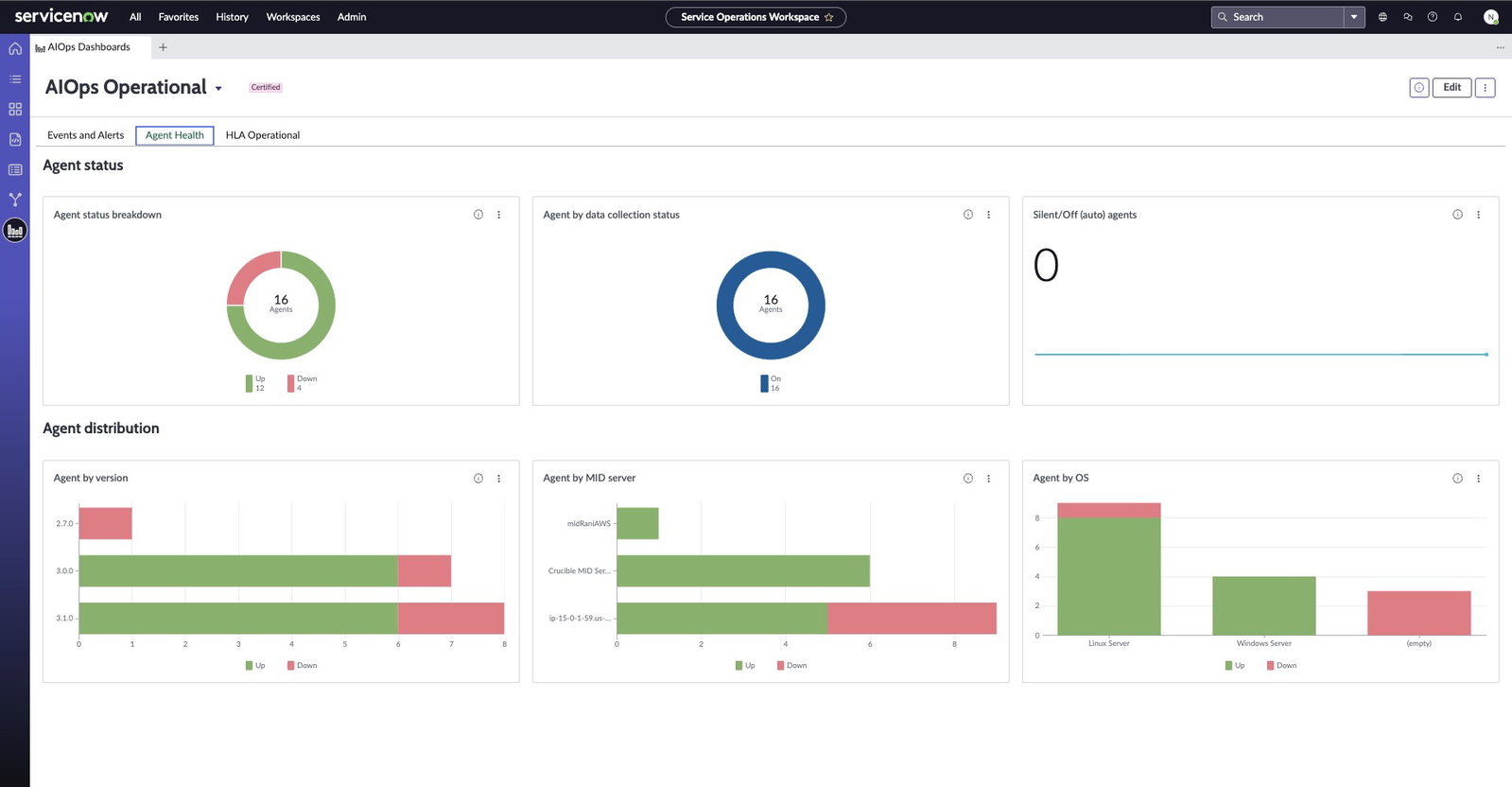Toggle Up legend in Agent by version
The height and width of the screenshot is (787, 1512).
point(255,666)
